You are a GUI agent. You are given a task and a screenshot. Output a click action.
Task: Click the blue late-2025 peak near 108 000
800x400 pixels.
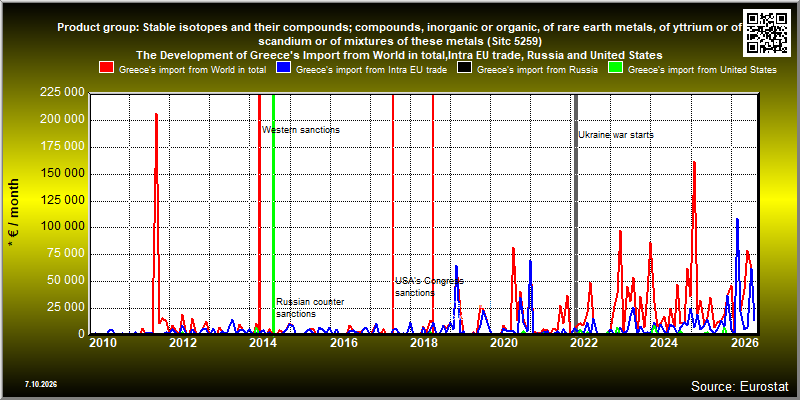(737, 220)
